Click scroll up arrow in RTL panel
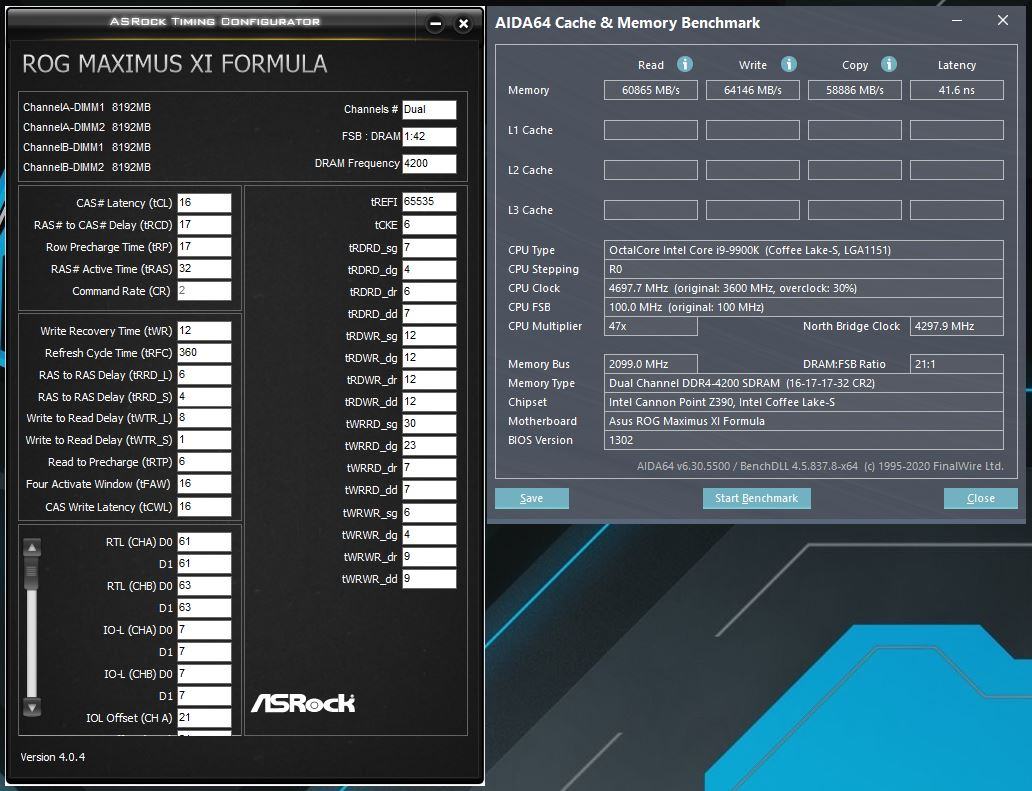The image size is (1032, 791). click(32, 547)
